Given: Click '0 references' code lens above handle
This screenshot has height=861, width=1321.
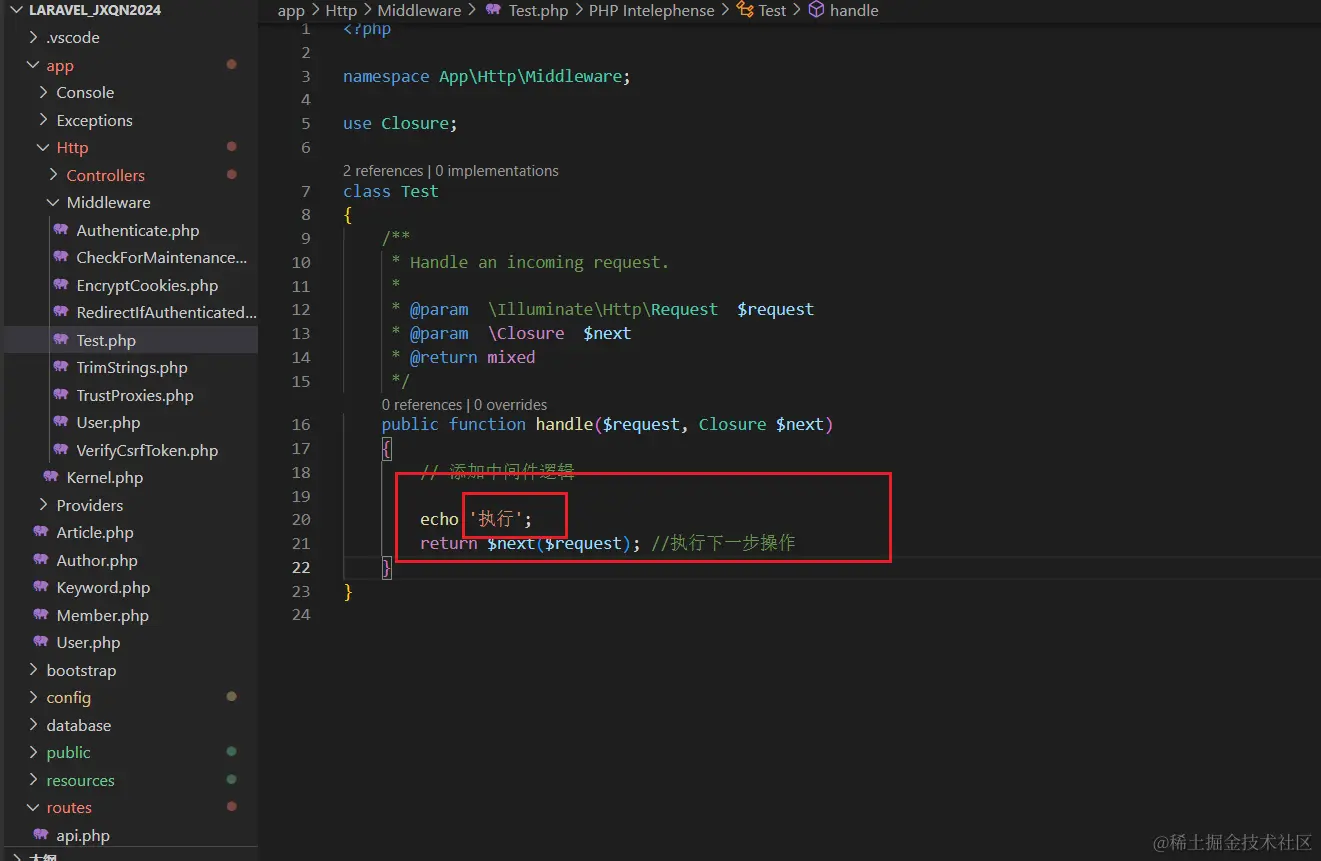Looking at the screenshot, I should click(422, 405).
